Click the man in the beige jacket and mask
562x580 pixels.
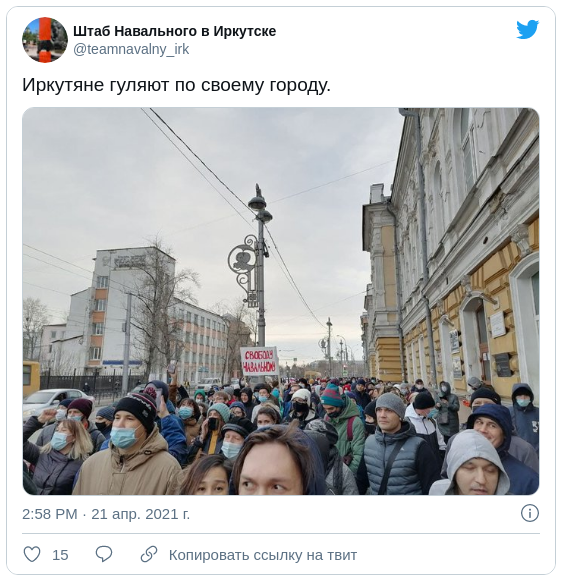point(128,448)
